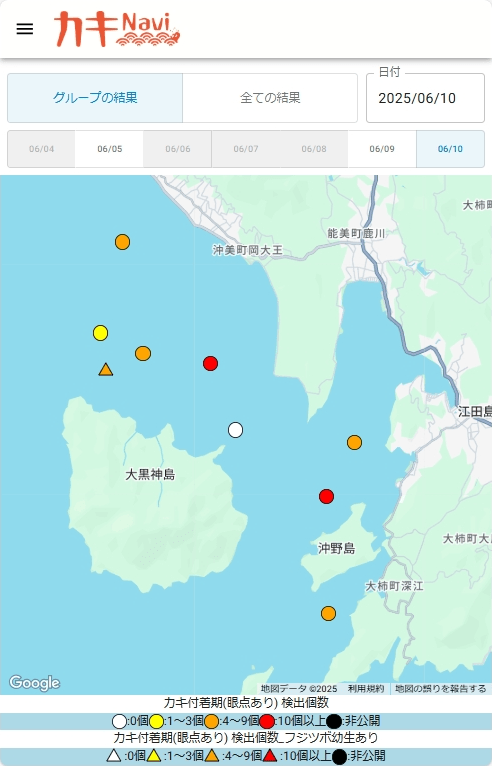Click the カキNavi logo
Viewport: 492px width, 766px height.
pyautogui.click(x=117, y=29)
